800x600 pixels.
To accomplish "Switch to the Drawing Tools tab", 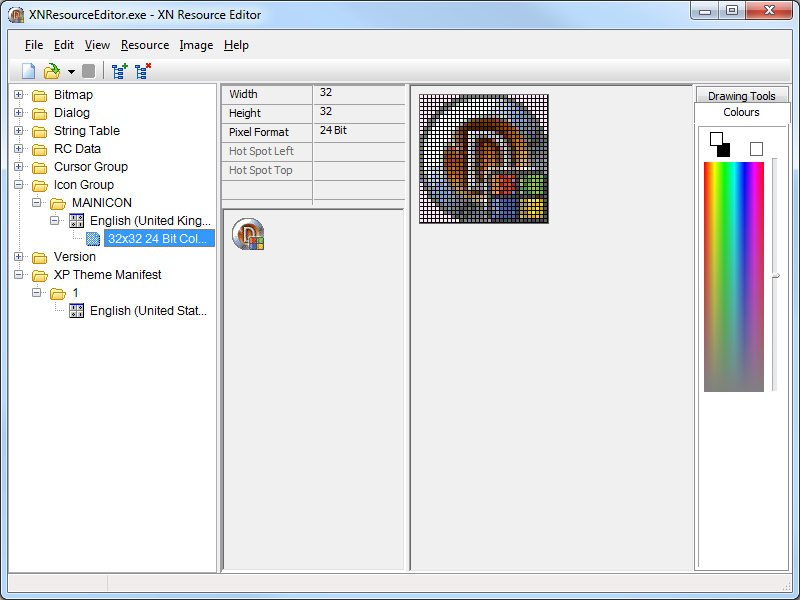I will point(741,96).
